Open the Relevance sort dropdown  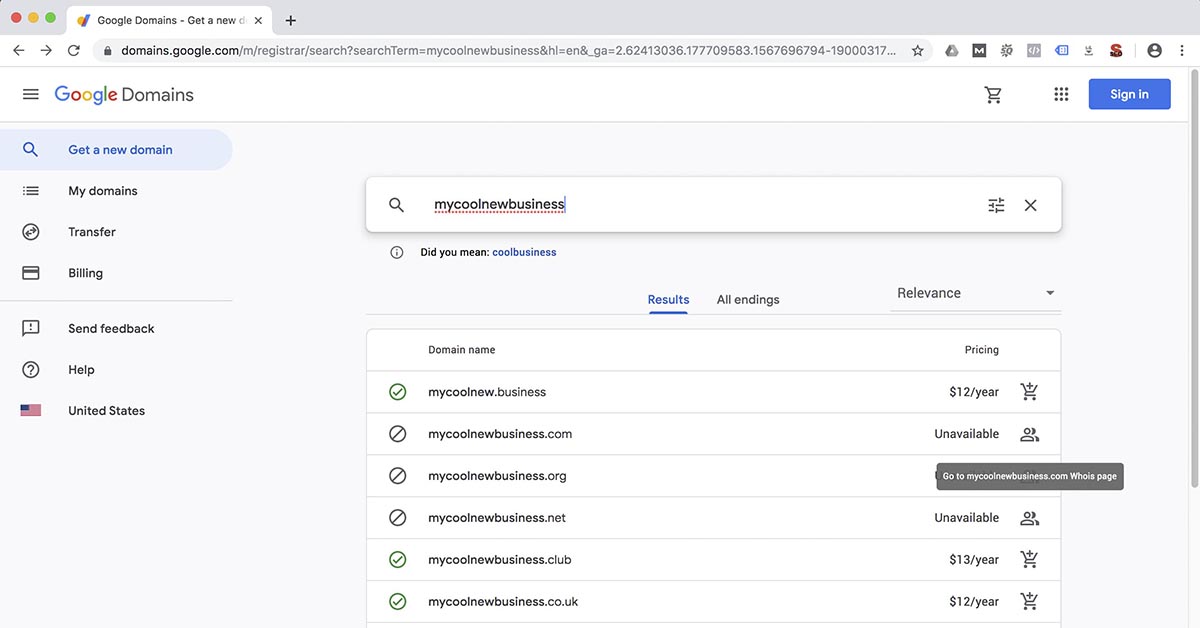coord(975,292)
